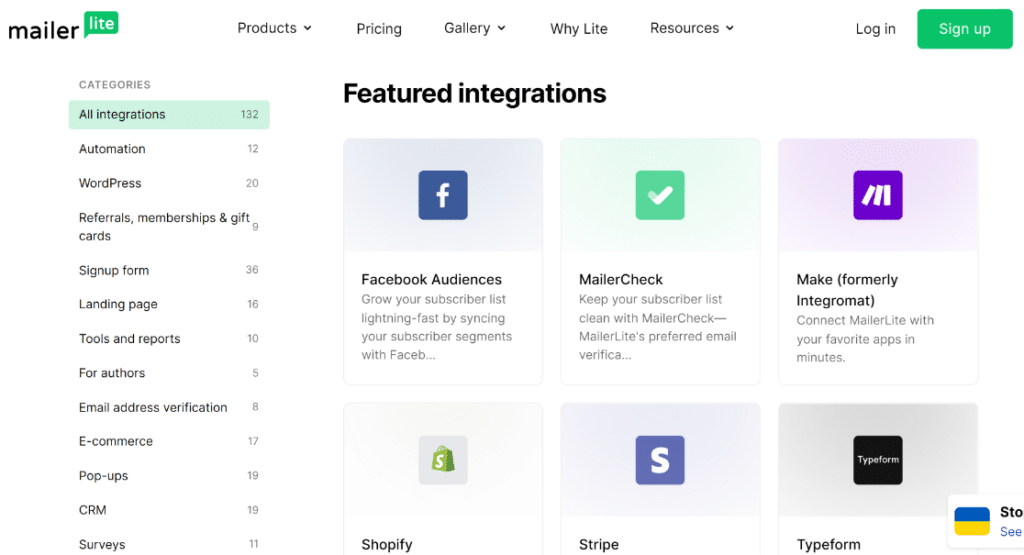Filter by the WordPress category
Screen dimensions: 1024x555
click(x=110, y=183)
